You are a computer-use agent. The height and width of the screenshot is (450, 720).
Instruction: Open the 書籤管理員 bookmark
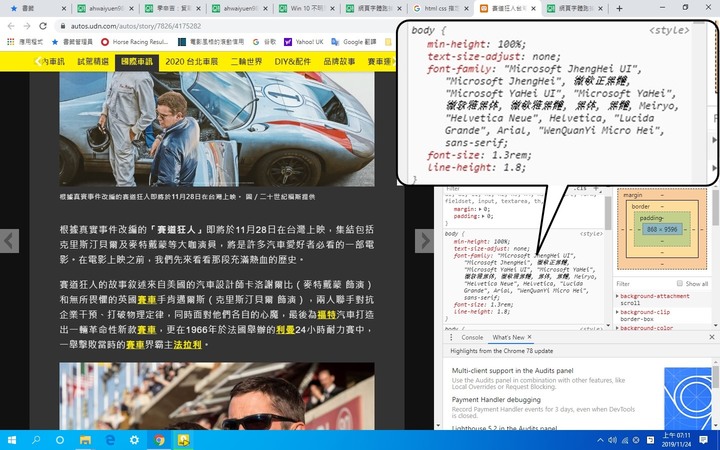[x=72, y=42]
